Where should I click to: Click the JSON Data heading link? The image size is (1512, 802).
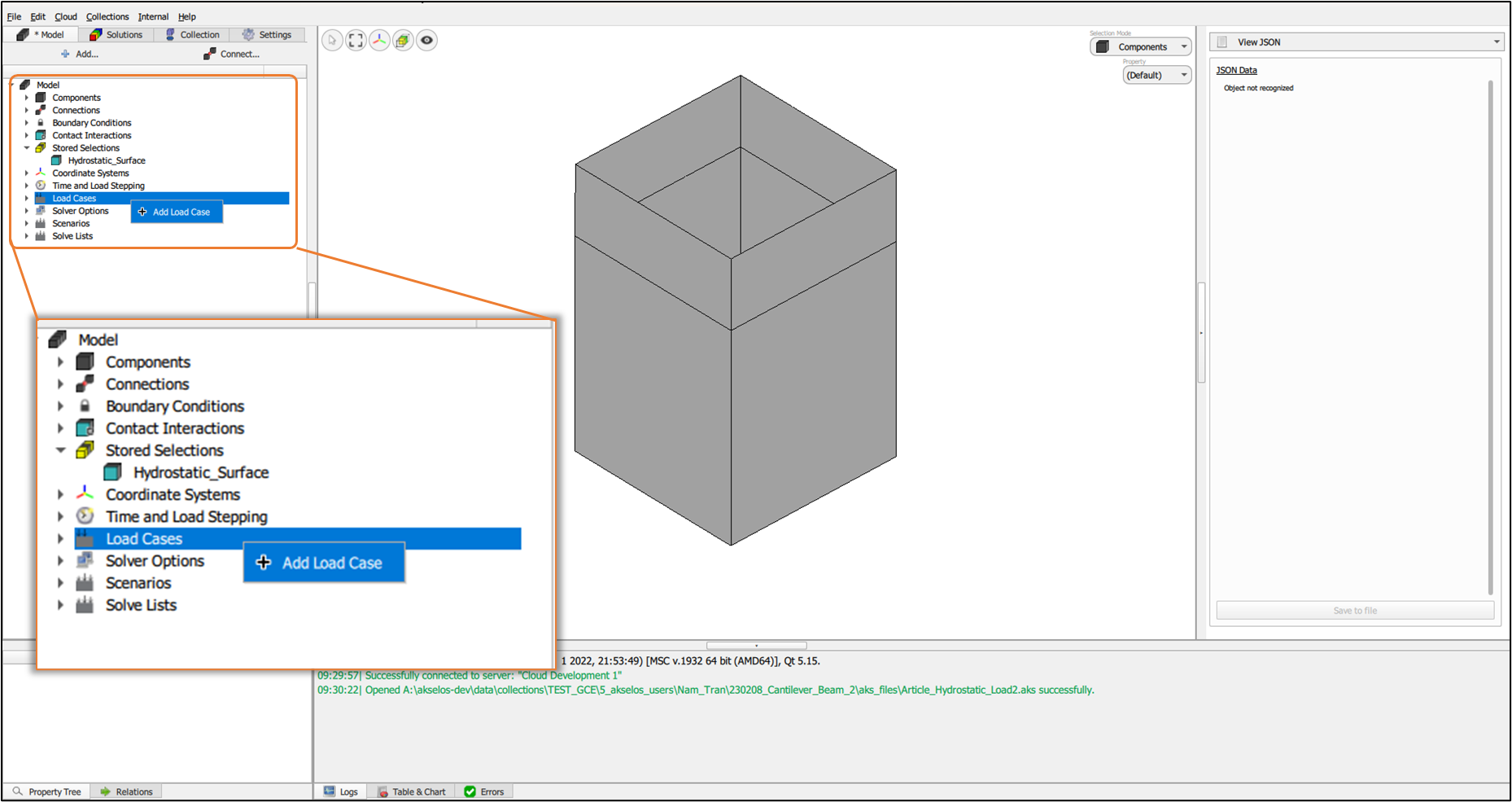1236,71
